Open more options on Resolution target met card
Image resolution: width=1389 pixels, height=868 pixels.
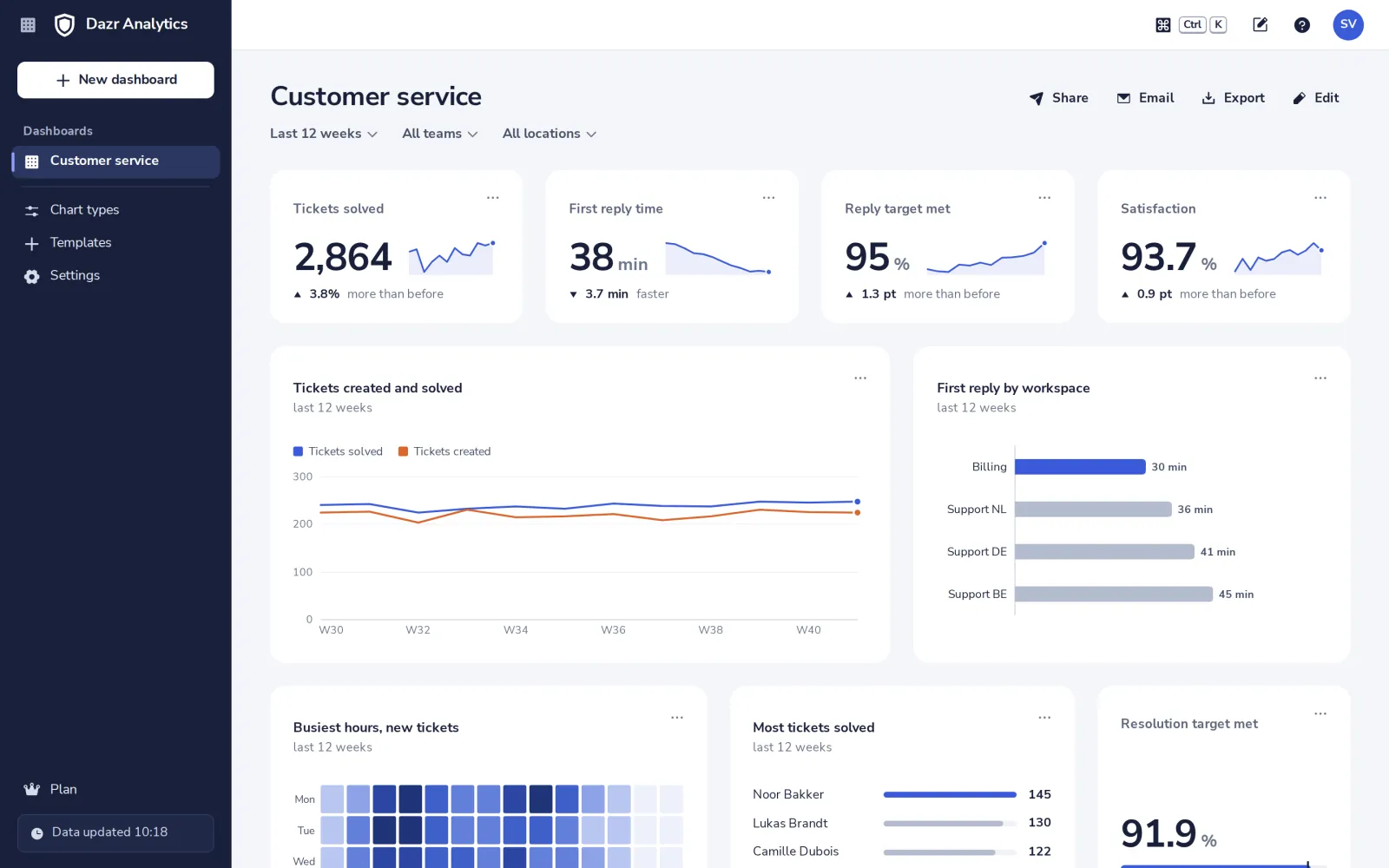(x=1320, y=713)
